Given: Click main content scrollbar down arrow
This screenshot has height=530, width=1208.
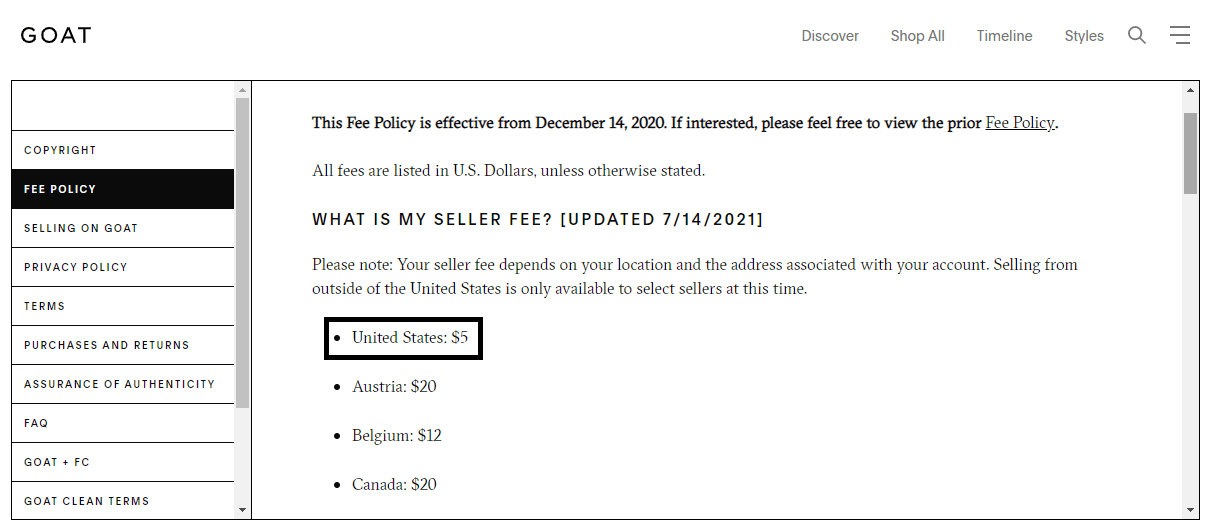Looking at the screenshot, I should pos(1190,510).
